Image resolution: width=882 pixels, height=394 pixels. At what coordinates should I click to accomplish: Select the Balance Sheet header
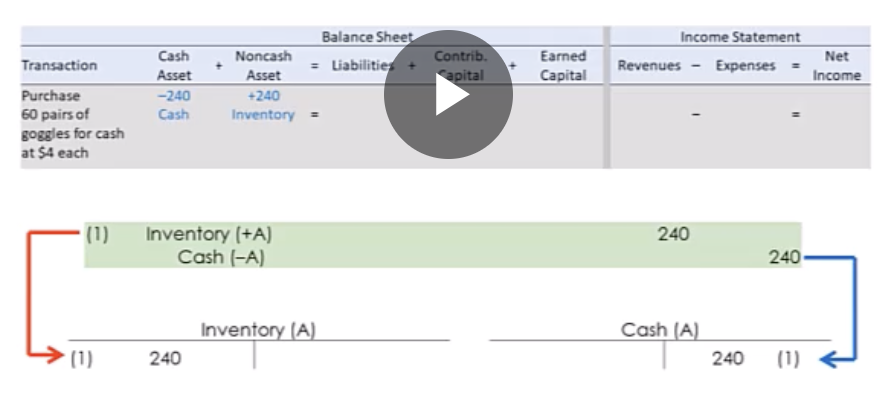coord(367,37)
